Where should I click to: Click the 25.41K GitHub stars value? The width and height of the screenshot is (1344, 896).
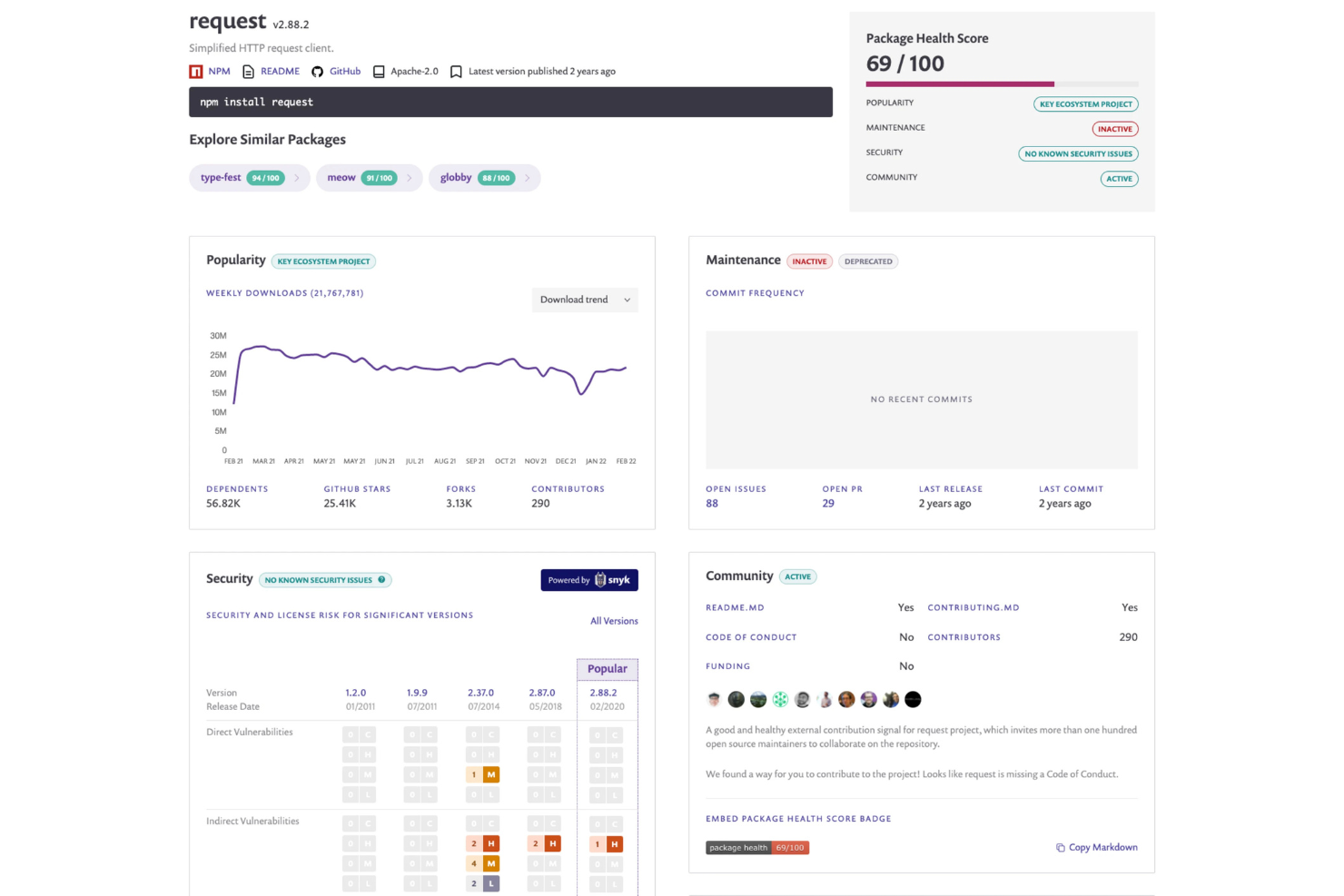(340, 504)
